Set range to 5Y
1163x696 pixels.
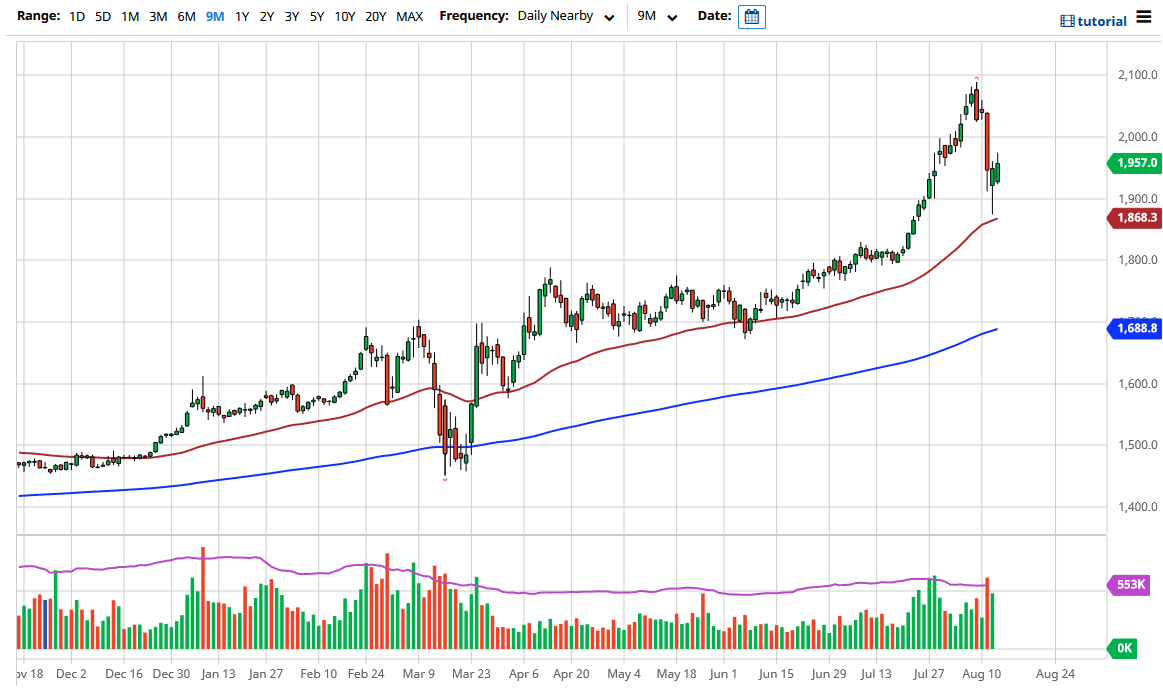(316, 17)
